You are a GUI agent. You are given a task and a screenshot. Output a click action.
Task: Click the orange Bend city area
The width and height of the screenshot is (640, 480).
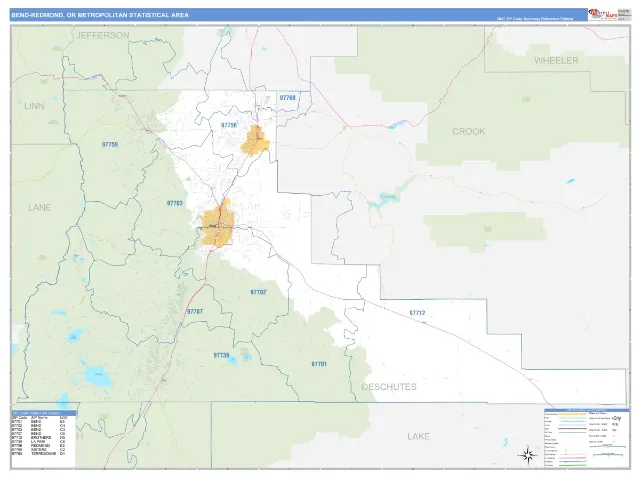pos(217,224)
